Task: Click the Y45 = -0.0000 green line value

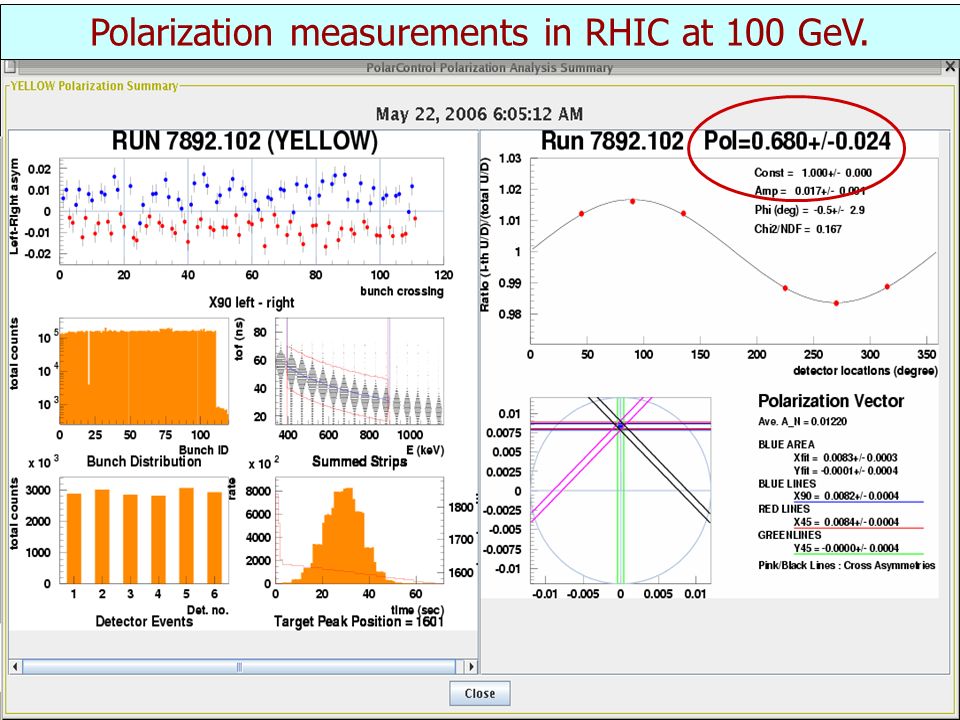Action: tap(846, 548)
